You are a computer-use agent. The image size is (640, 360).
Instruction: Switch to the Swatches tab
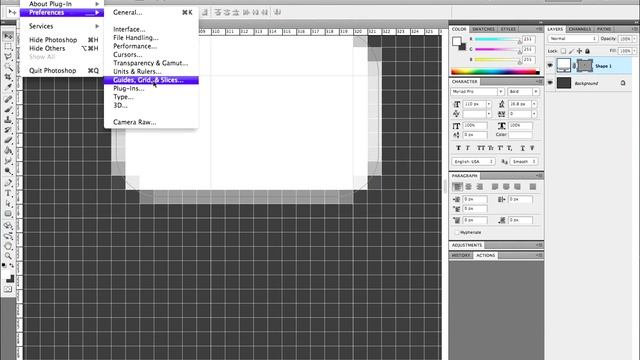coord(483,29)
